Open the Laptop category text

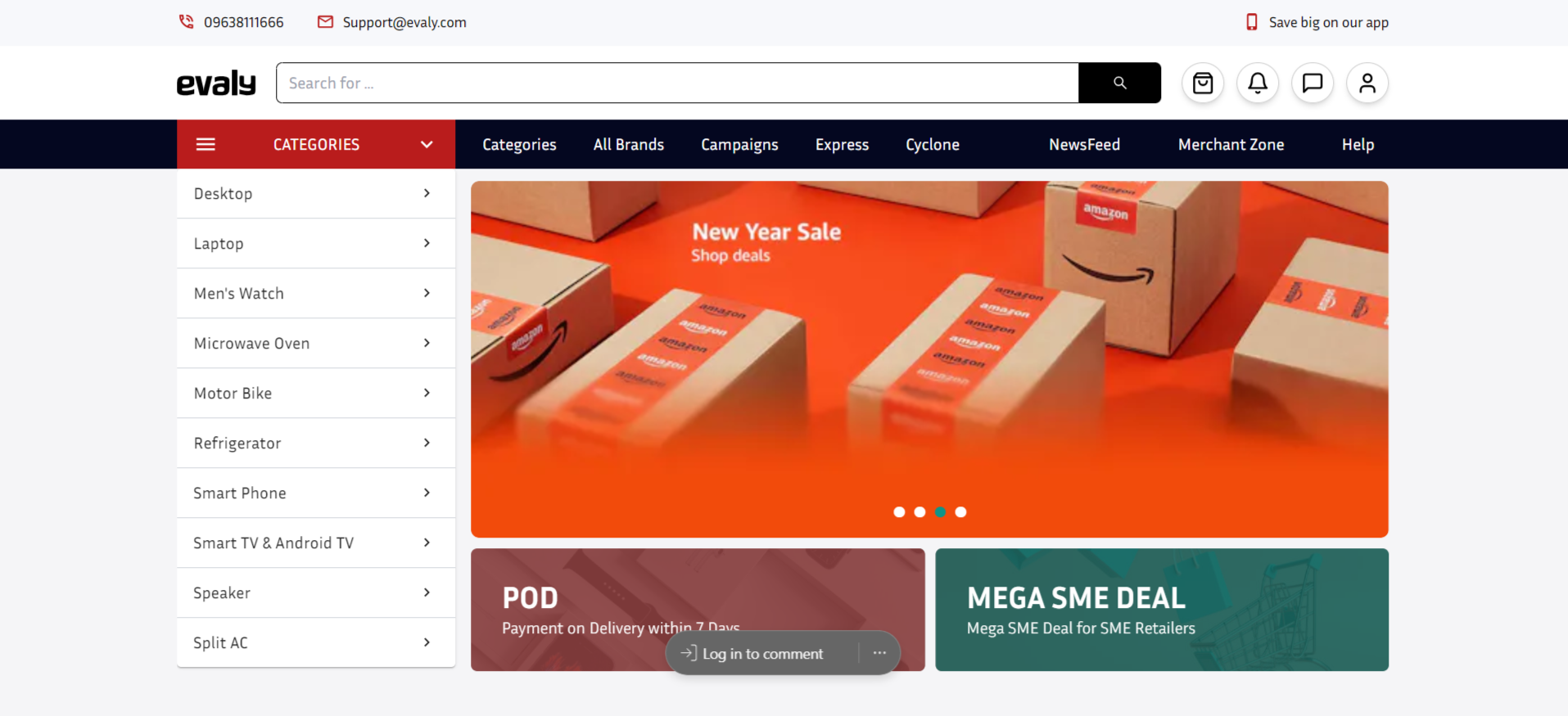tap(219, 244)
